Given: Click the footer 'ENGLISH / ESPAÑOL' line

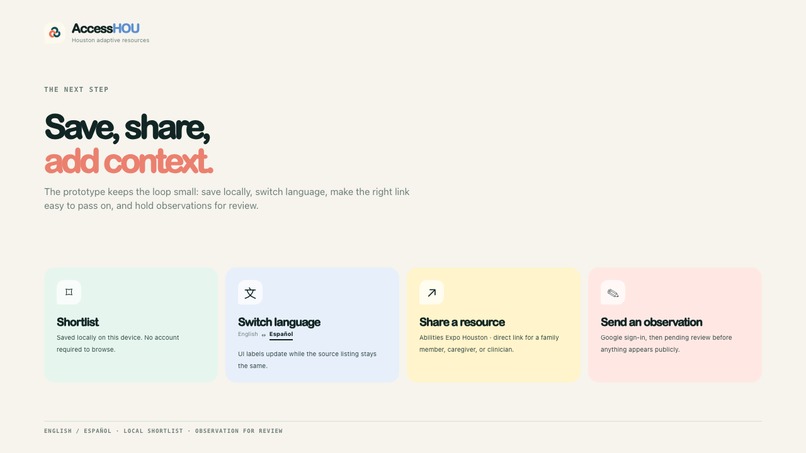Looking at the screenshot, I should pyautogui.click(x=163, y=431).
